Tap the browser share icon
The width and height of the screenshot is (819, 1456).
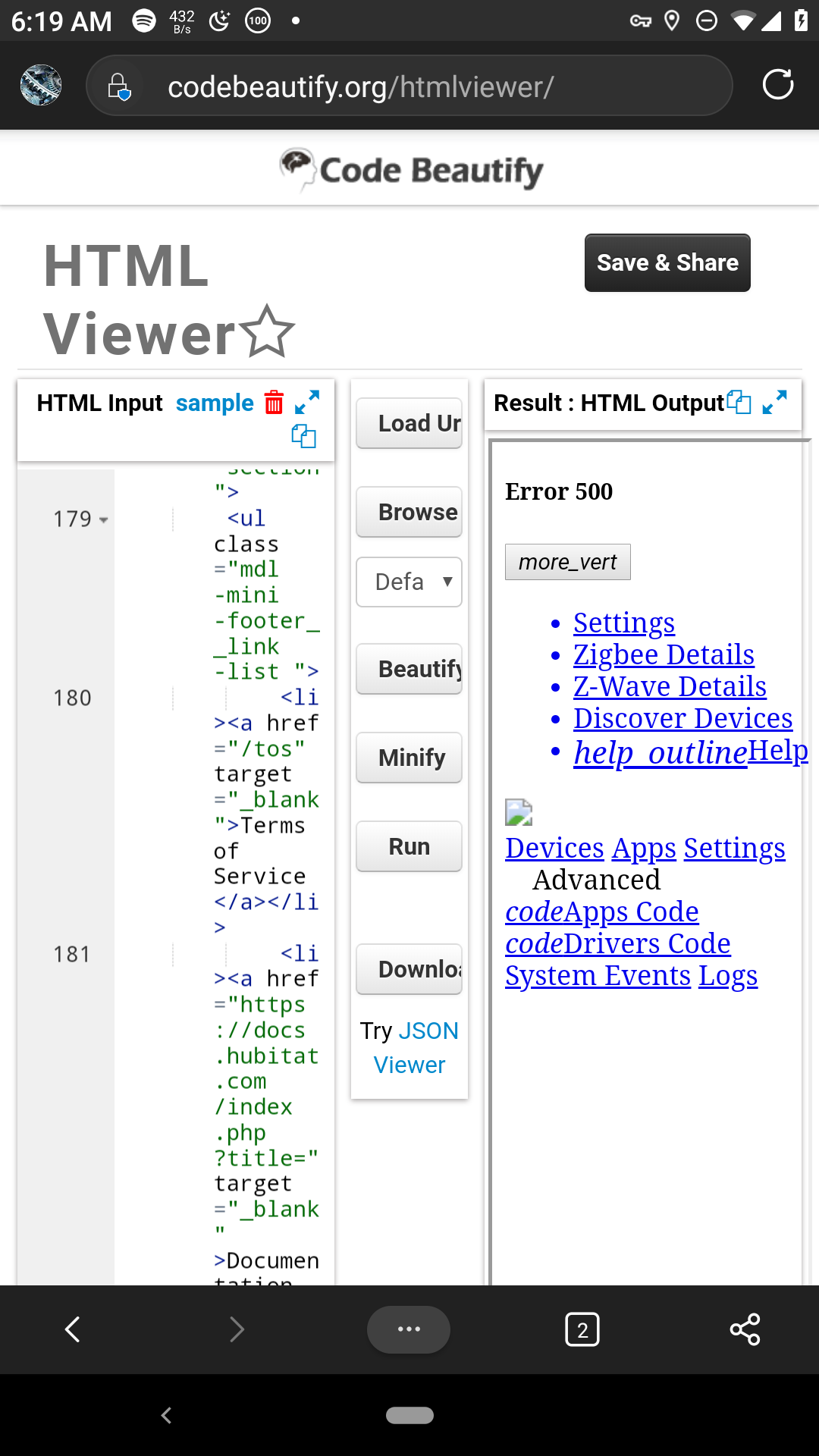[745, 1329]
